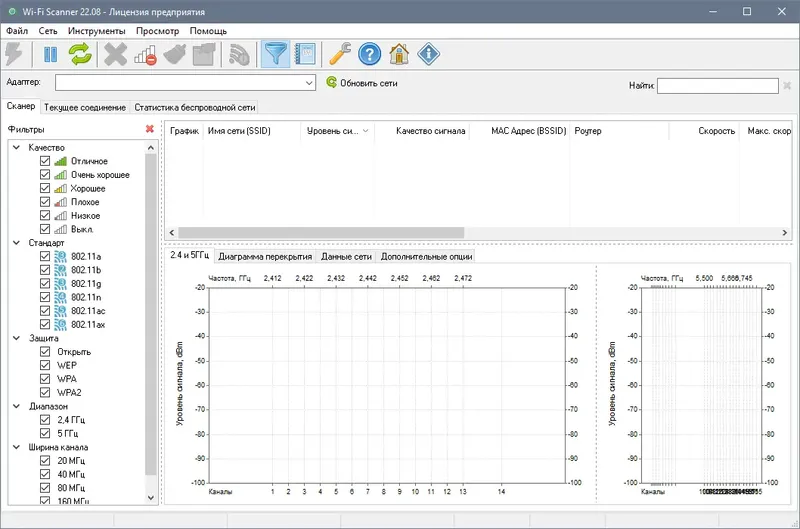Toggle the Низкое quality checkbox

tap(45, 215)
